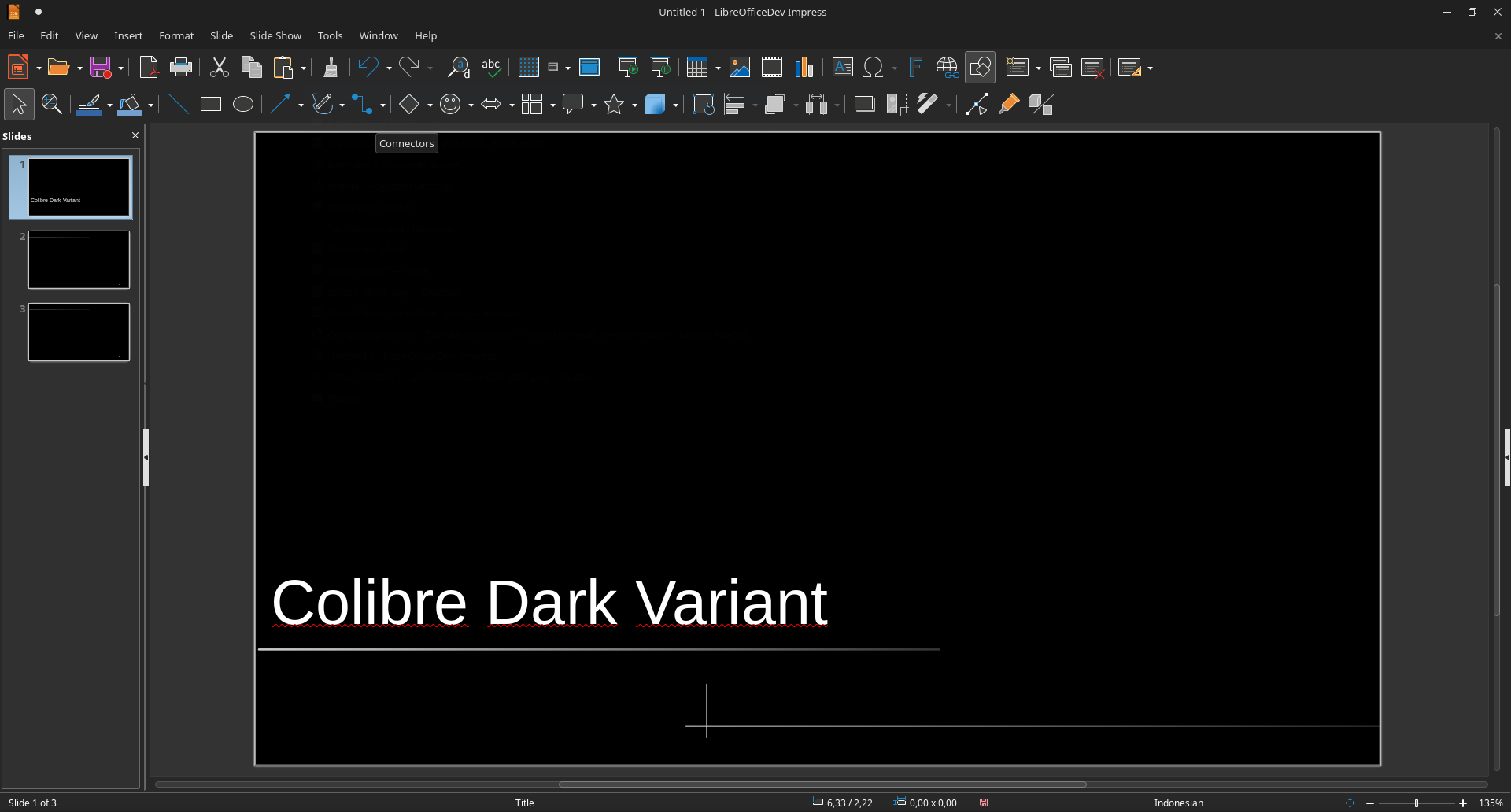Pick the Basic Shapes diamond tool

coord(409,105)
